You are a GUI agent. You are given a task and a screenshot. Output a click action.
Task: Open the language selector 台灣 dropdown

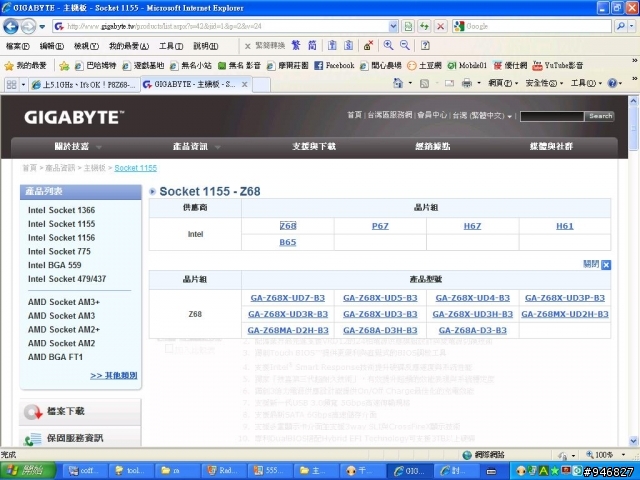click(482, 116)
